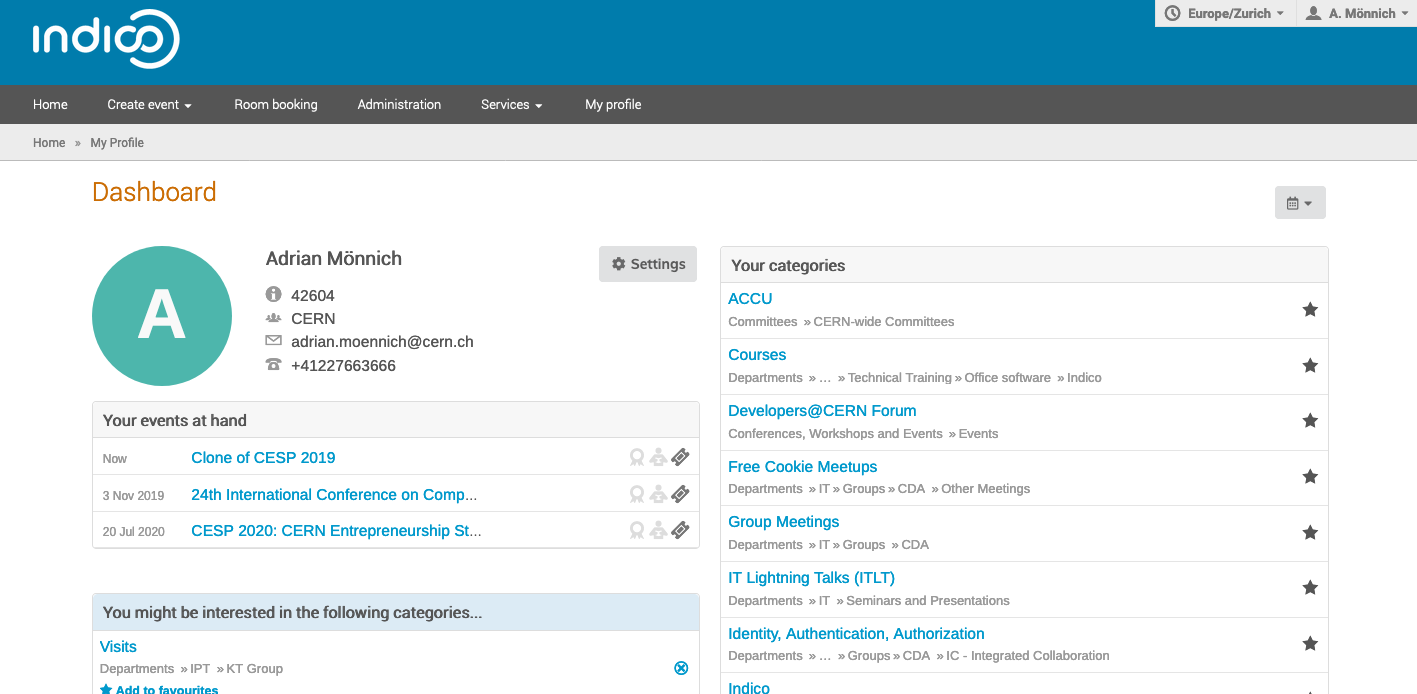Open My profile in navigation bar

pyautogui.click(x=613, y=104)
